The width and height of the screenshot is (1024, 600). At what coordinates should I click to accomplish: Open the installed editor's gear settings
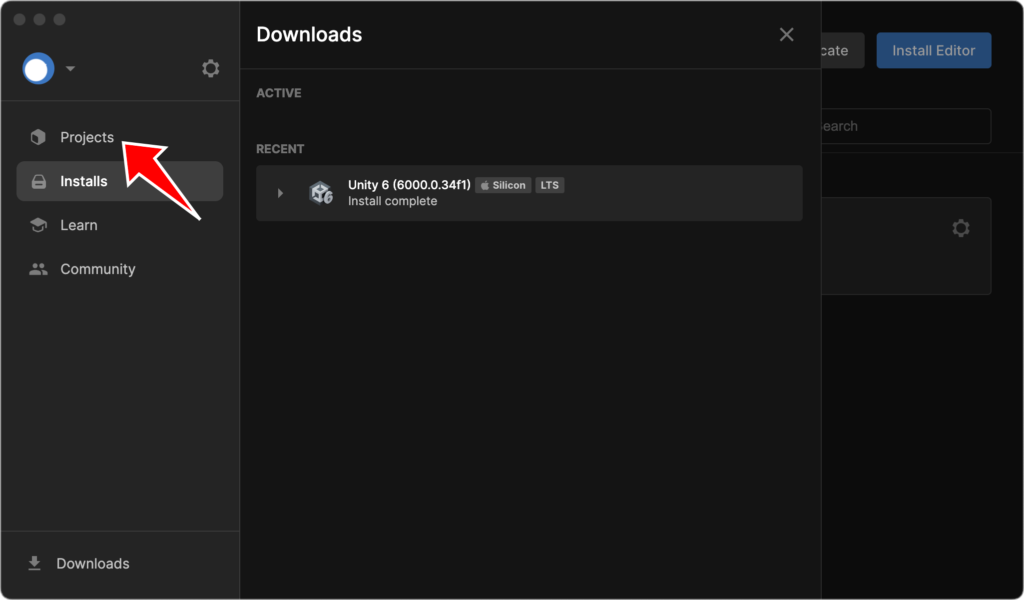[x=961, y=228]
